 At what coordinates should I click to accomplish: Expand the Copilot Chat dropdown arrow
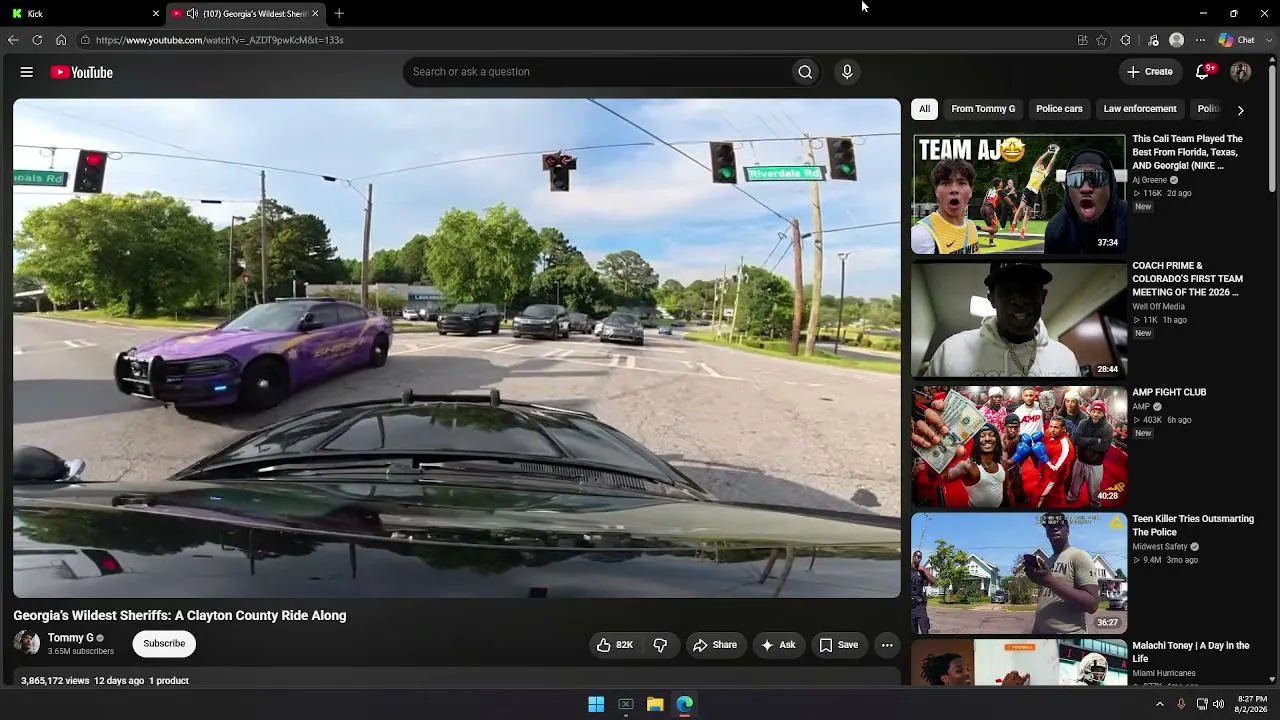(1268, 40)
